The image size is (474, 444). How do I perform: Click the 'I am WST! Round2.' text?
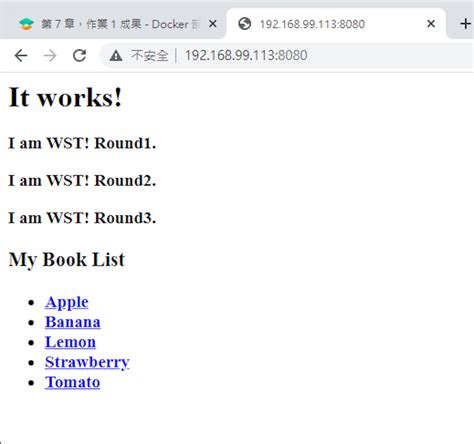point(82,180)
